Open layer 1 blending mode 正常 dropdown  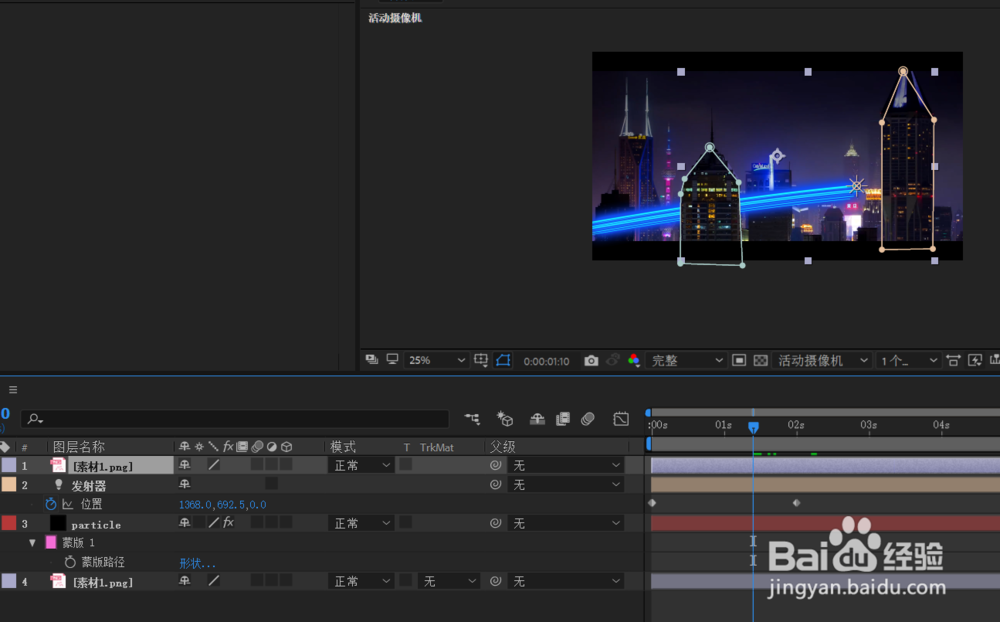coord(361,465)
